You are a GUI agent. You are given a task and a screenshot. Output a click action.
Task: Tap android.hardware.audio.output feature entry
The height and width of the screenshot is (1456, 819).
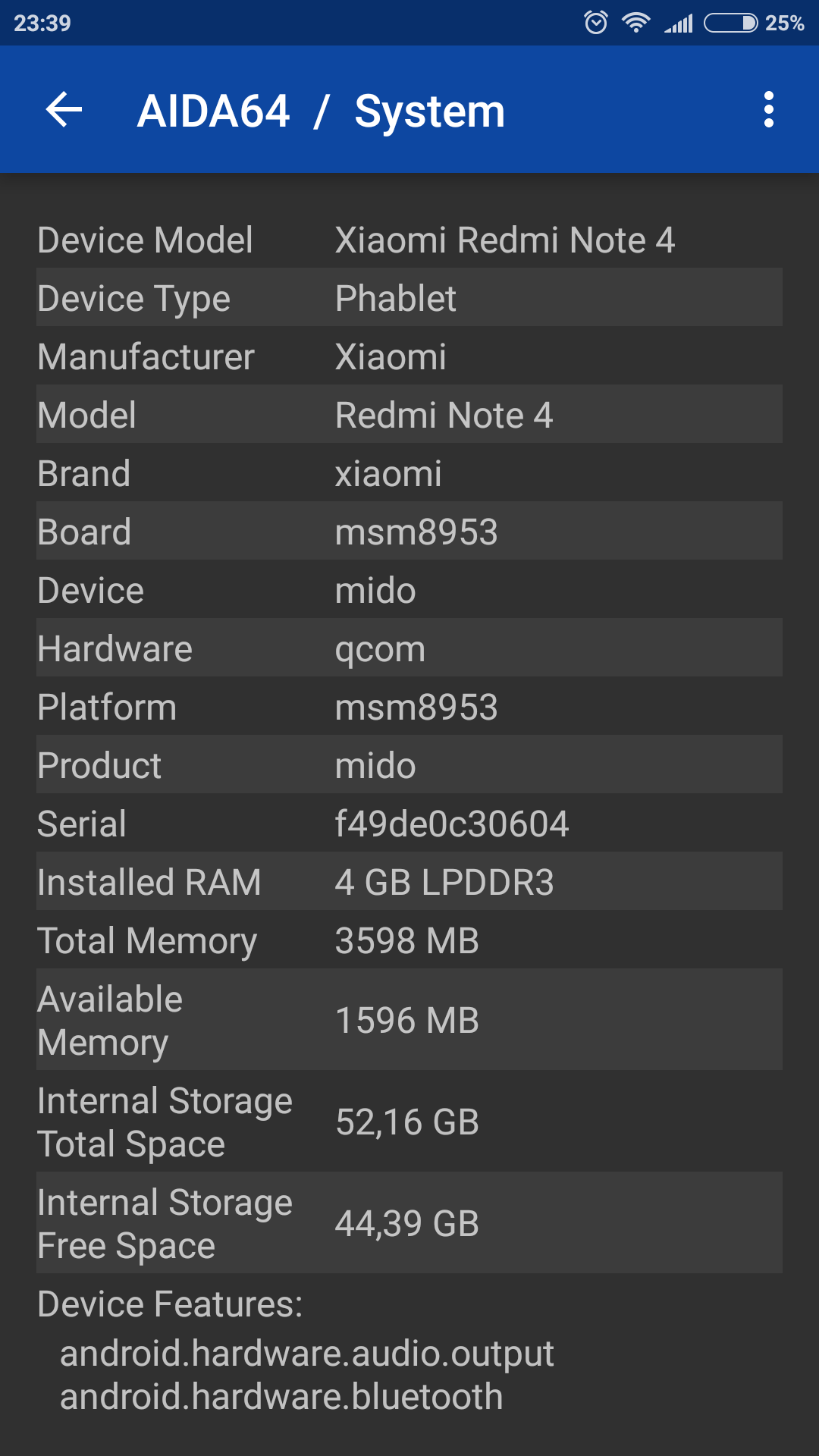tap(306, 1354)
